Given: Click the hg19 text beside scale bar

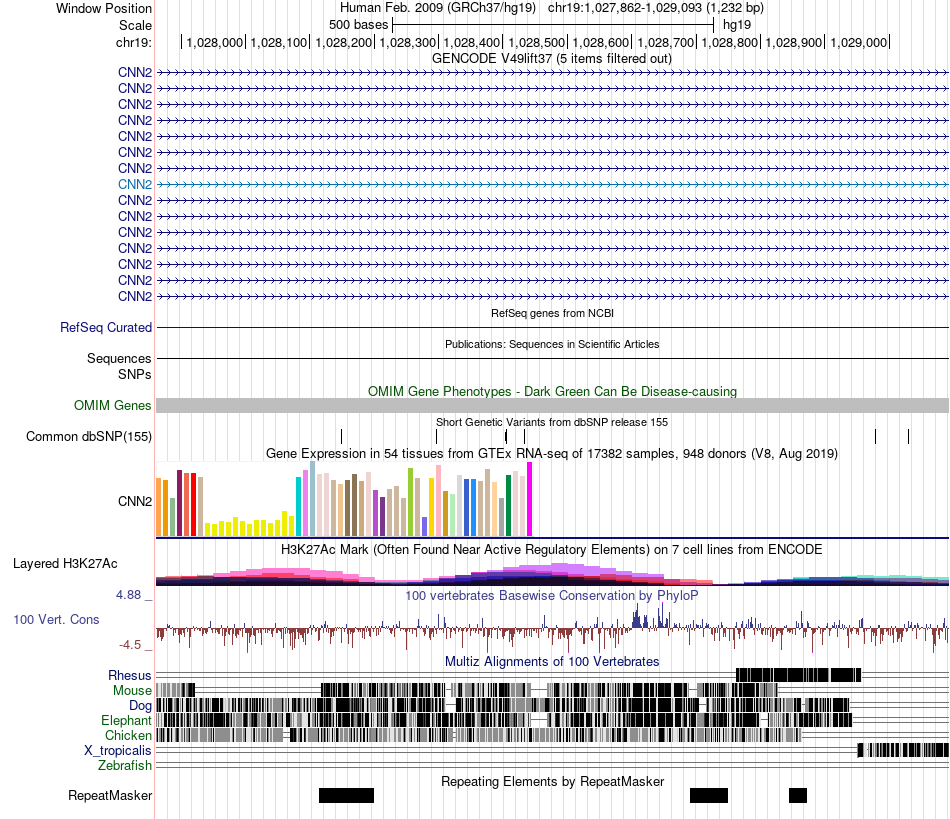Looking at the screenshot, I should pyautogui.click(x=737, y=25).
